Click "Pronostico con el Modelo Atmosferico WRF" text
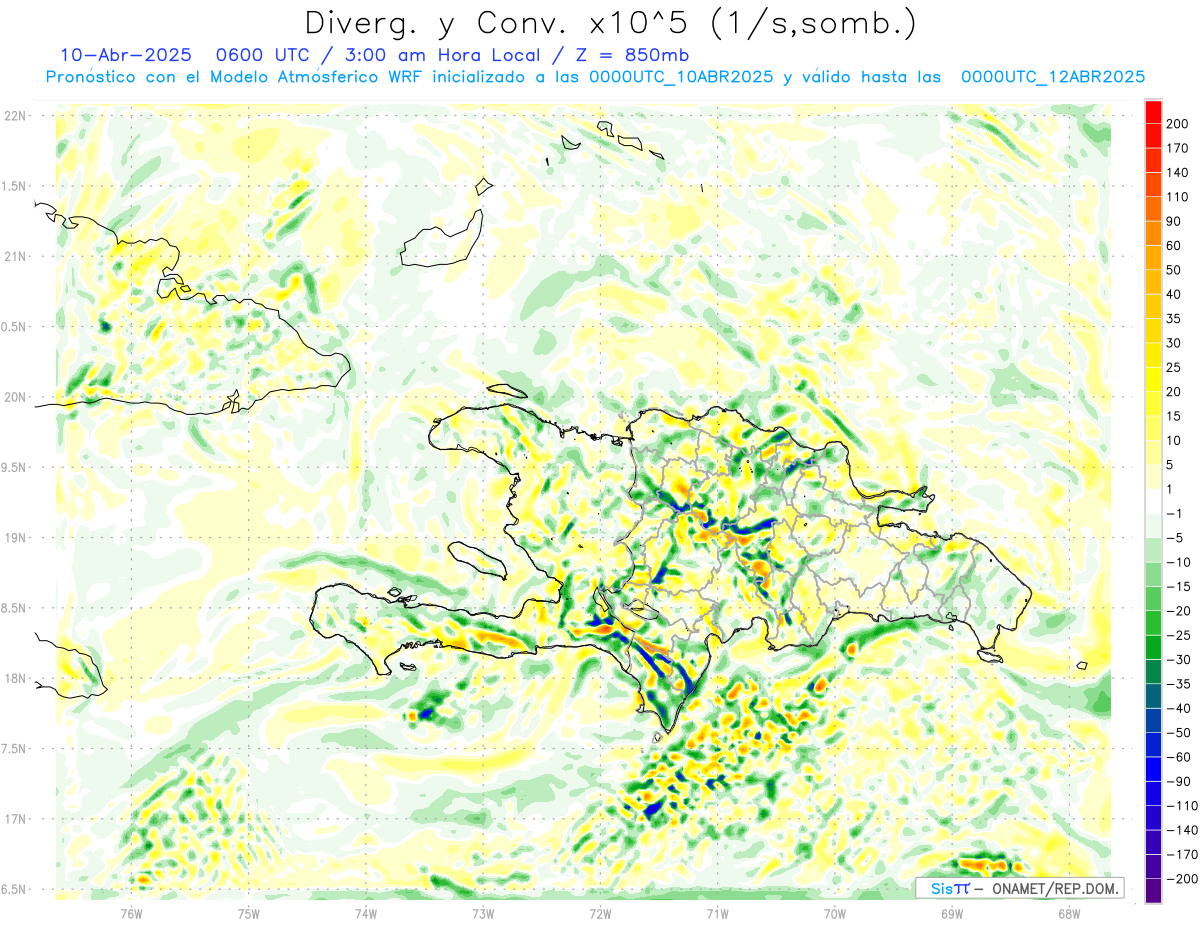Screen dimensions: 1200x927 [x=235, y=77]
